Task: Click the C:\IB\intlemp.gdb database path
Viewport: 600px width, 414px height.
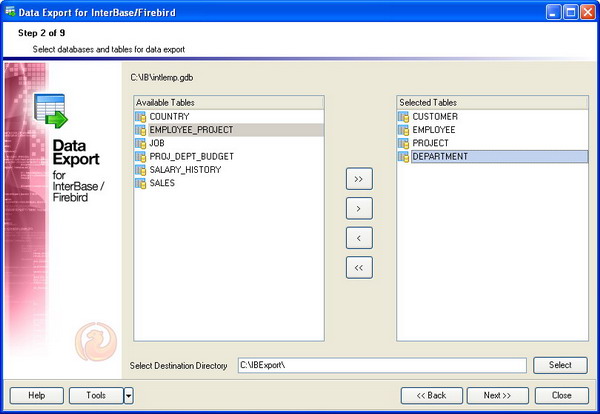Action: point(162,78)
